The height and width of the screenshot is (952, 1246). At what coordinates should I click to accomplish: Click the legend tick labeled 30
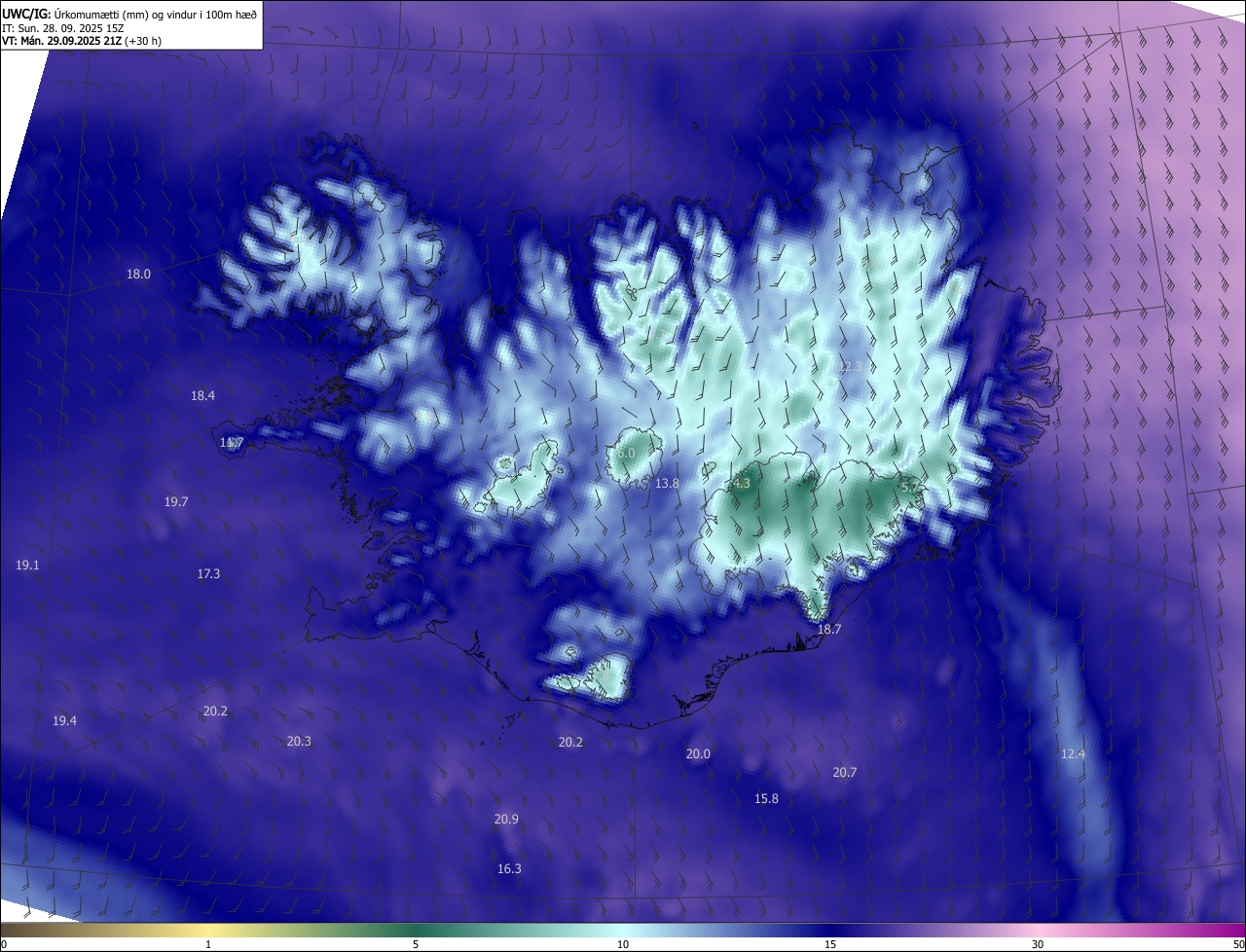tap(1038, 944)
